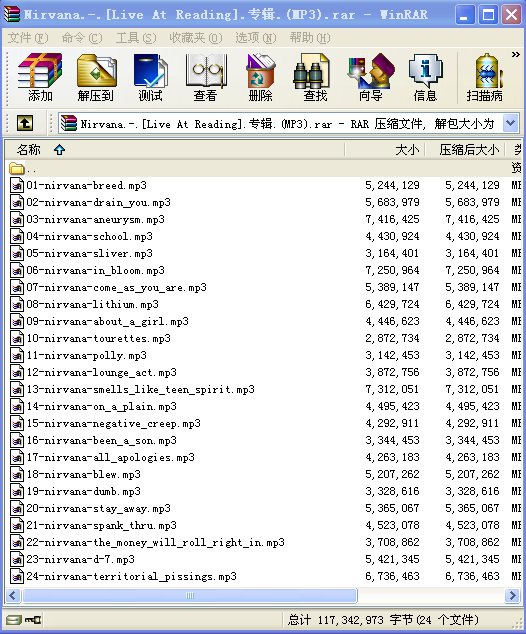This screenshot has width=526, height=634.
Task: Minimize the WinRAR window
Action: point(465,15)
